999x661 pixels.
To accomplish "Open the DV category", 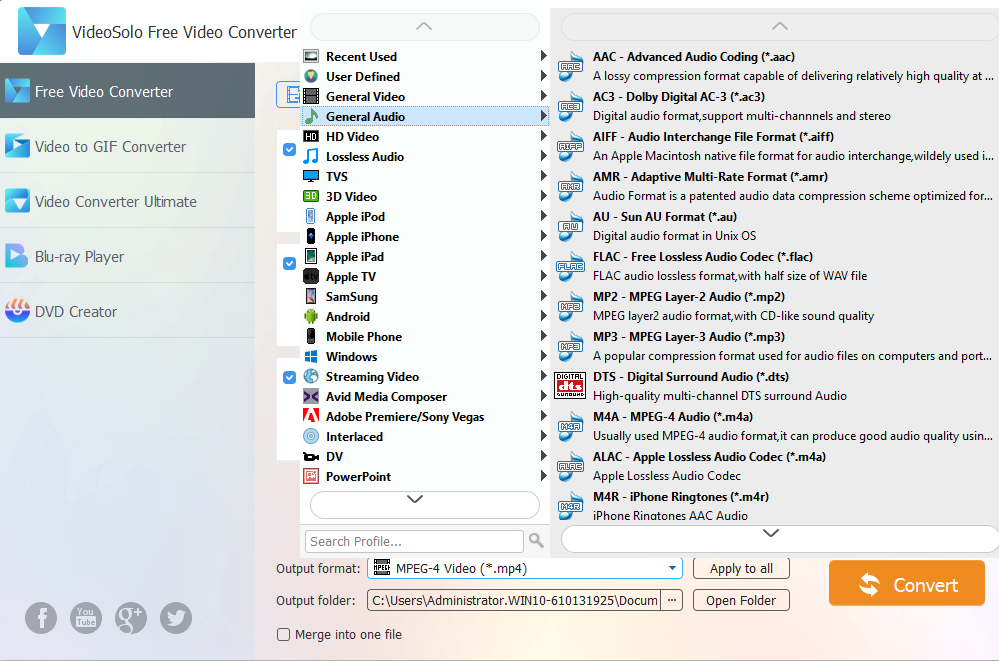I will tap(424, 456).
